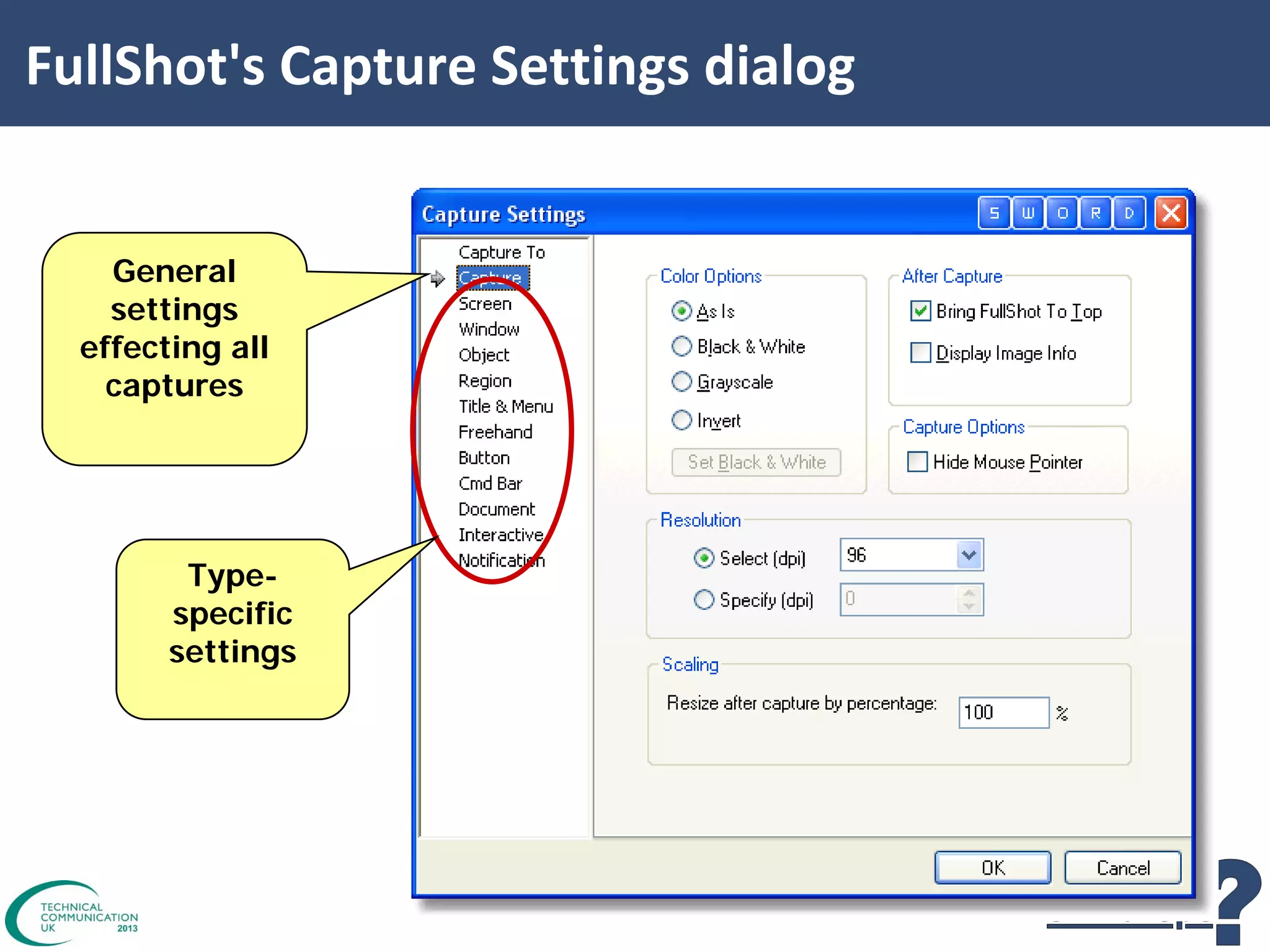Open Window capture settings
The image size is (1270, 952).
489,329
